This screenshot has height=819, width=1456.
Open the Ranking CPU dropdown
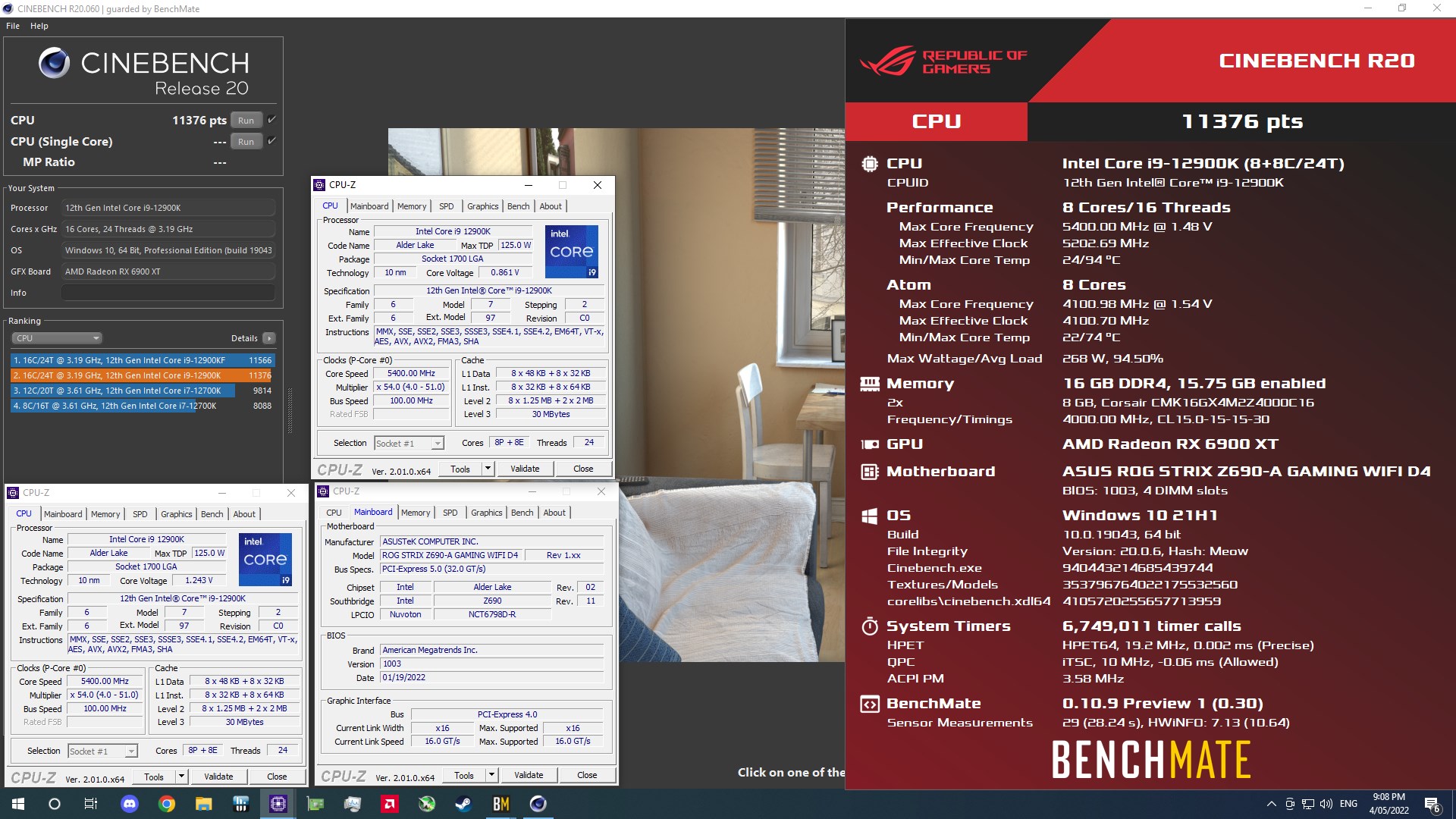point(57,338)
